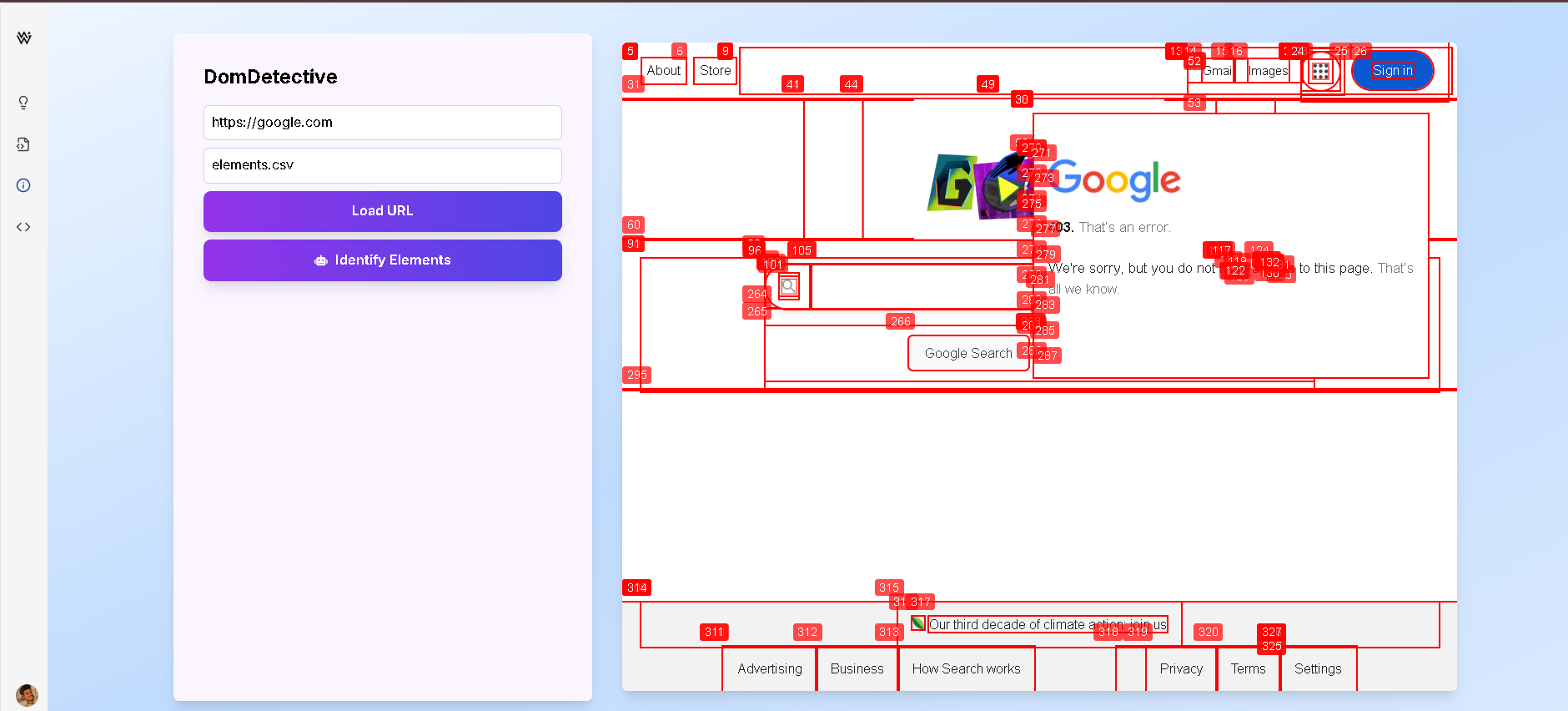Open the Terms footer link

(x=1248, y=668)
